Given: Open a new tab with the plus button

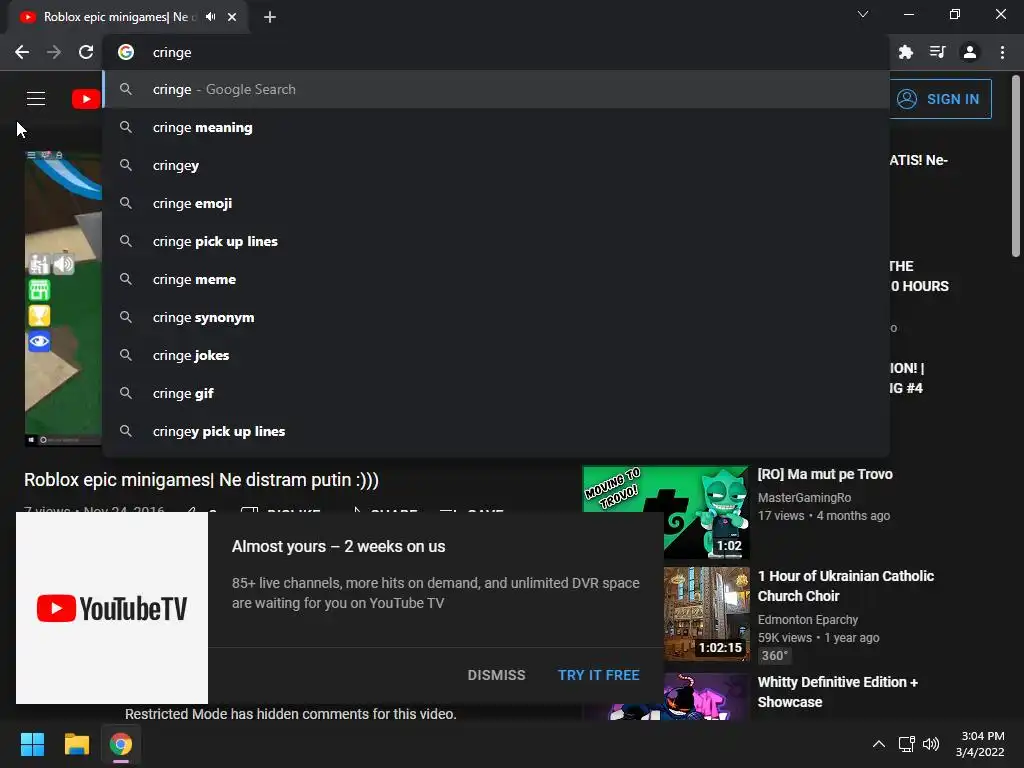Looking at the screenshot, I should pos(270,17).
